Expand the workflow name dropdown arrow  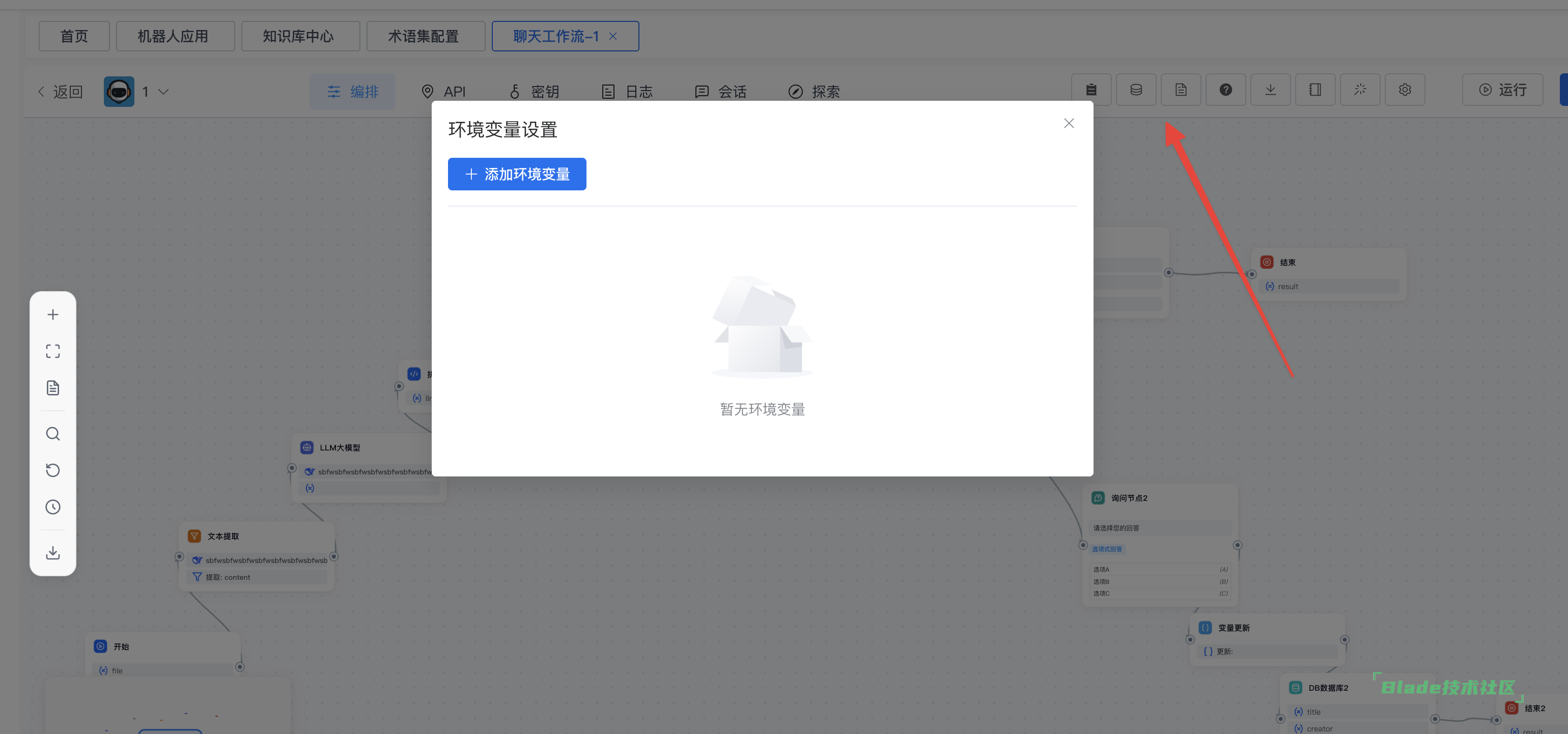pyautogui.click(x=163, y=91)
